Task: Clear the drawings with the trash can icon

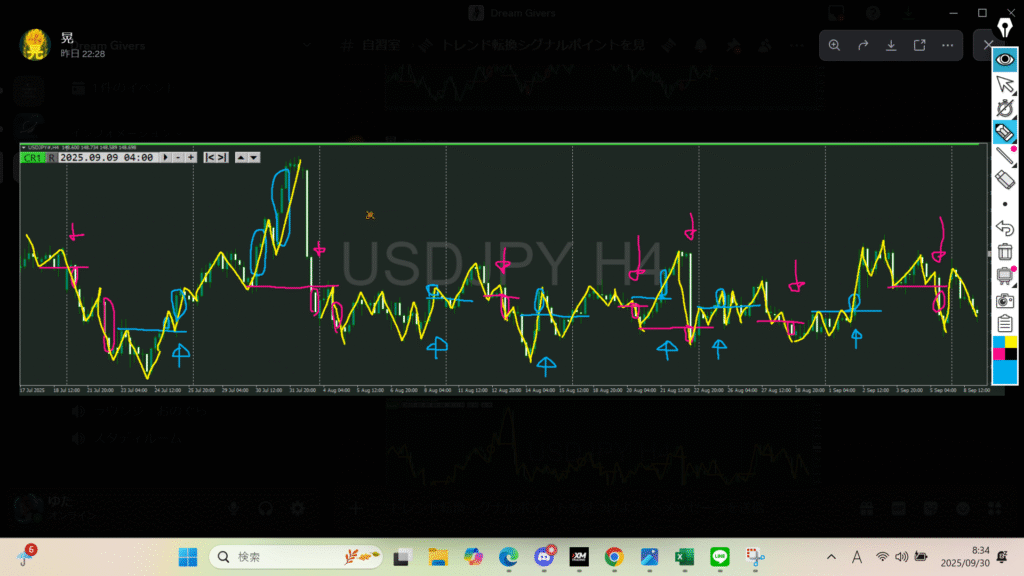Action: pyautogui.click(x=1005, y=252)
